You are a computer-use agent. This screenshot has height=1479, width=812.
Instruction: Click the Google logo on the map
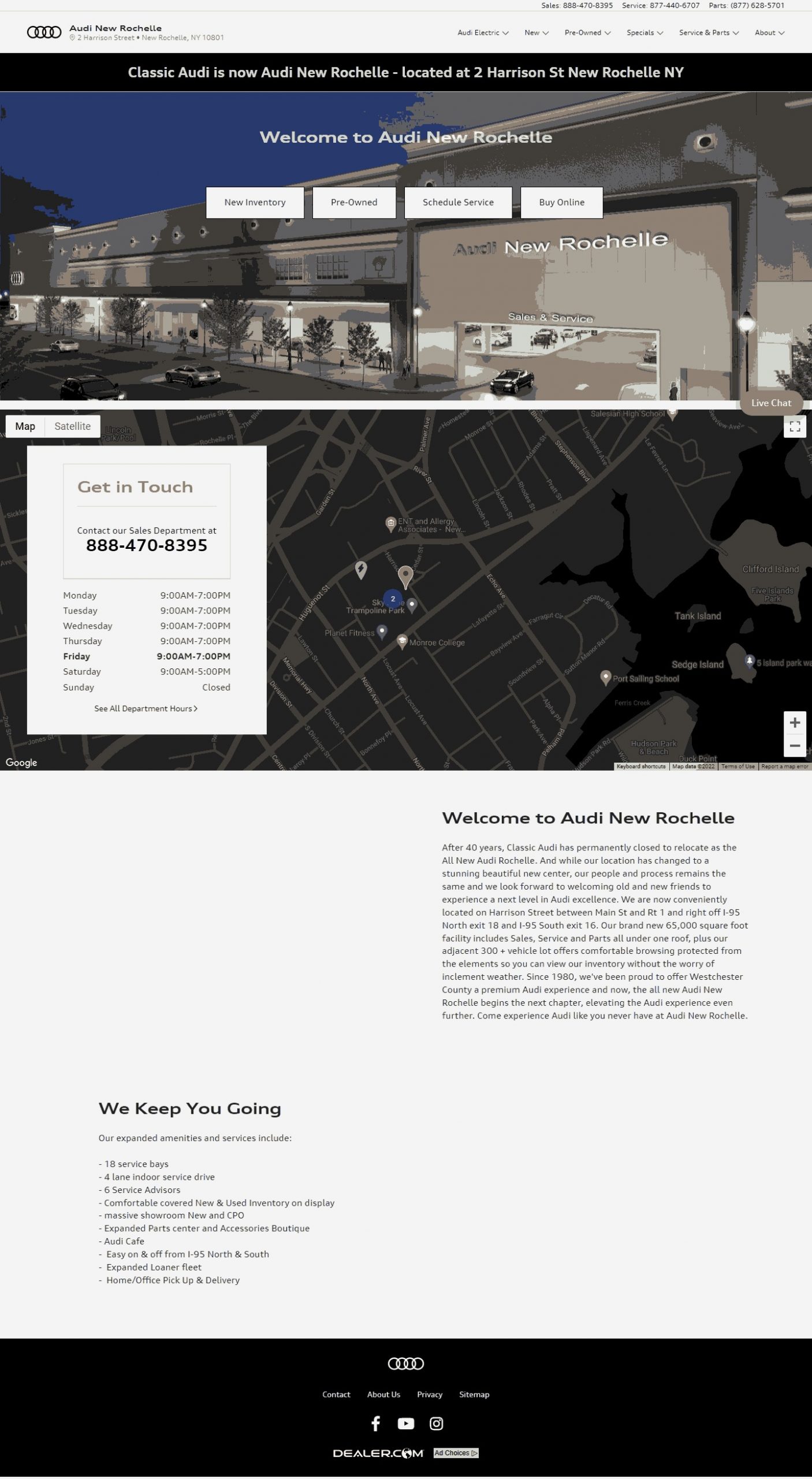[x=21, y=763]
